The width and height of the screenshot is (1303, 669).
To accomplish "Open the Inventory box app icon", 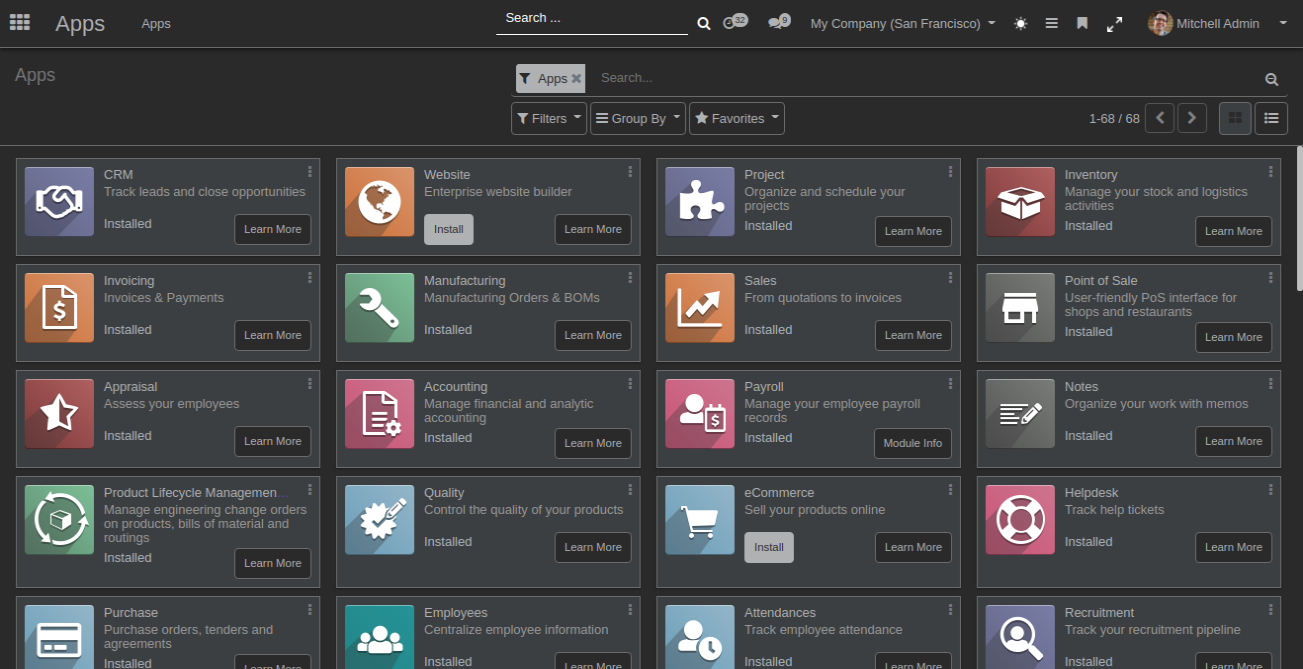I will click(x=1020, y=202).
